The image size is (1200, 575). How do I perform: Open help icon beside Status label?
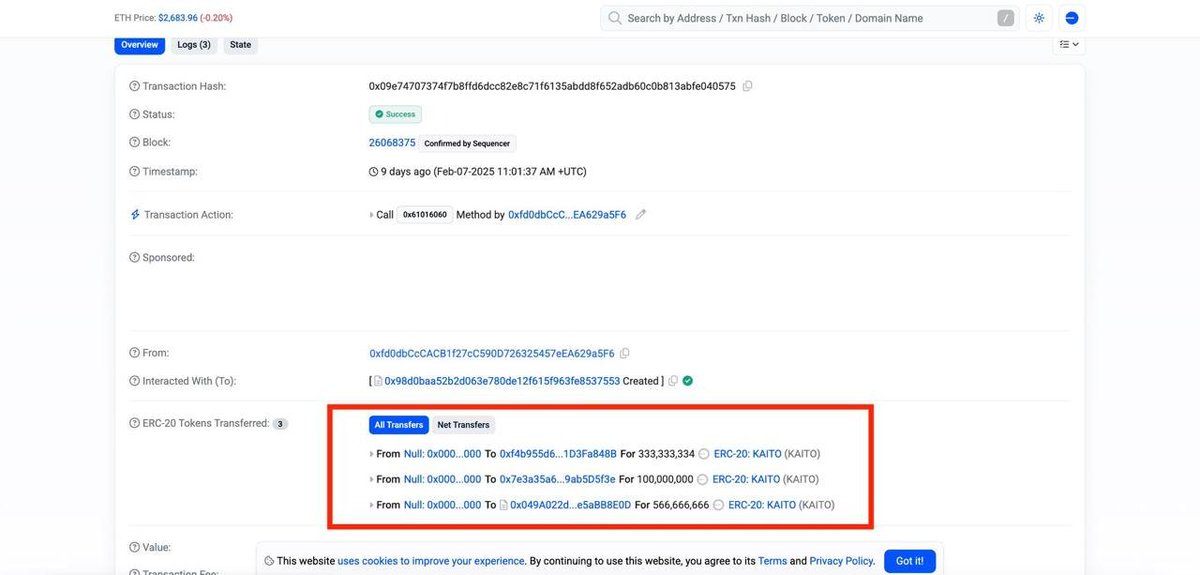tap(134, 114)
